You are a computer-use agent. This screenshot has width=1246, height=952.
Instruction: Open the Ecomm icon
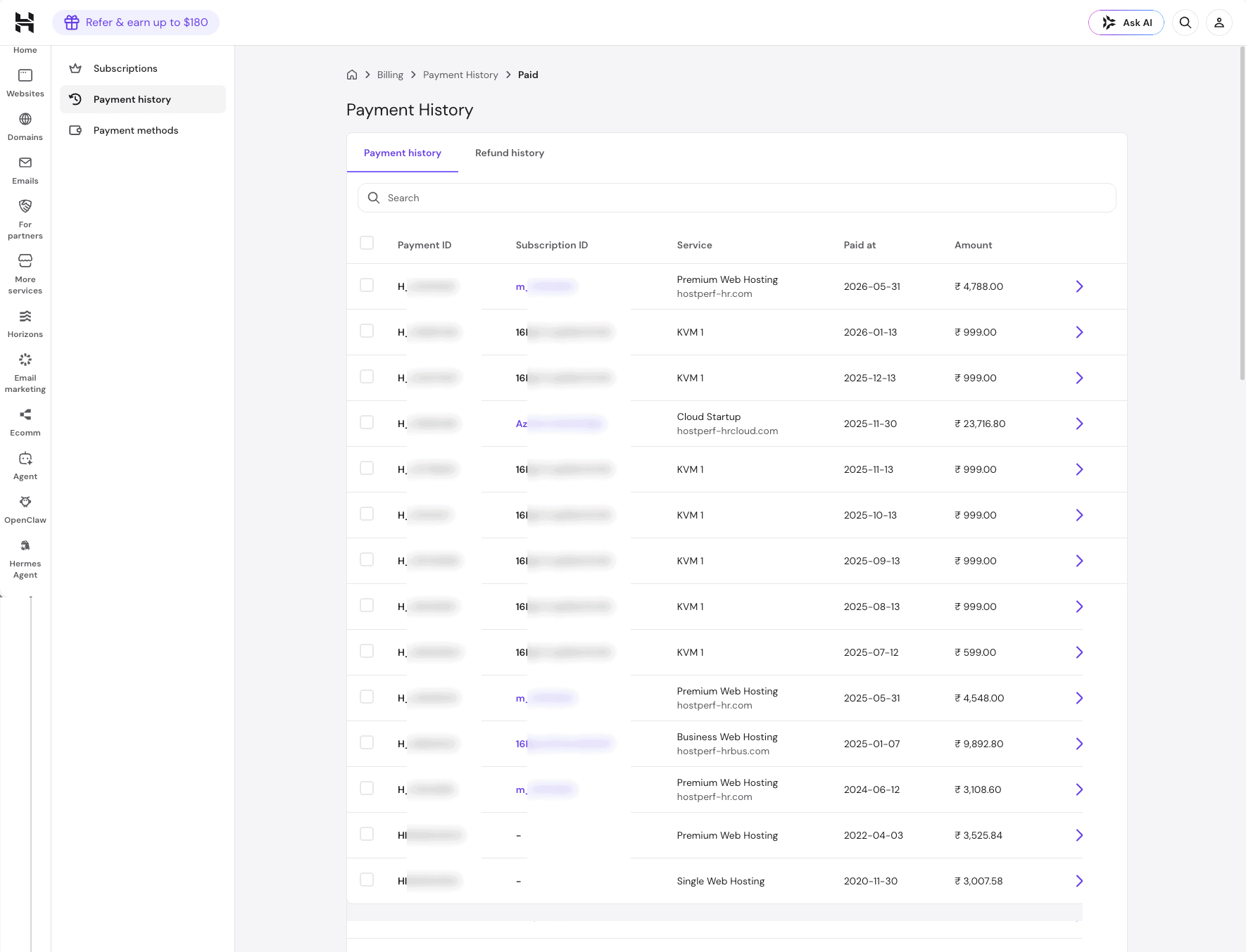[x=25, y=414]
